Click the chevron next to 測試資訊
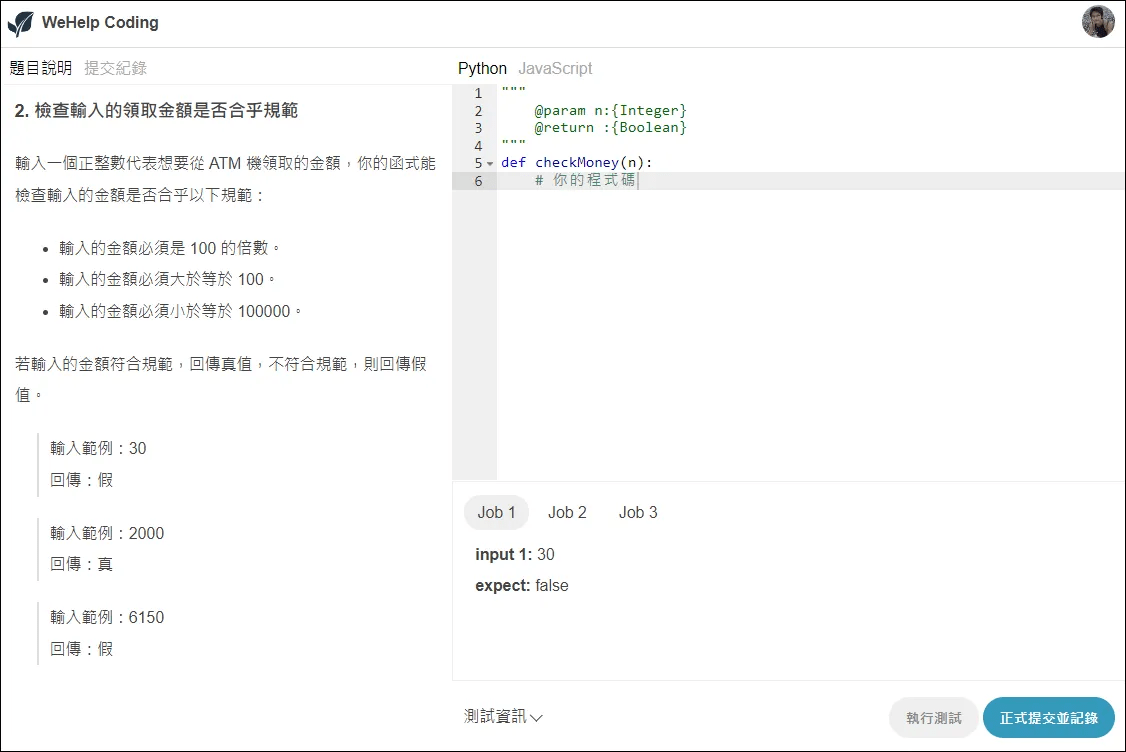This screenshot has height=752, width=1126. [x=535, y=717]
